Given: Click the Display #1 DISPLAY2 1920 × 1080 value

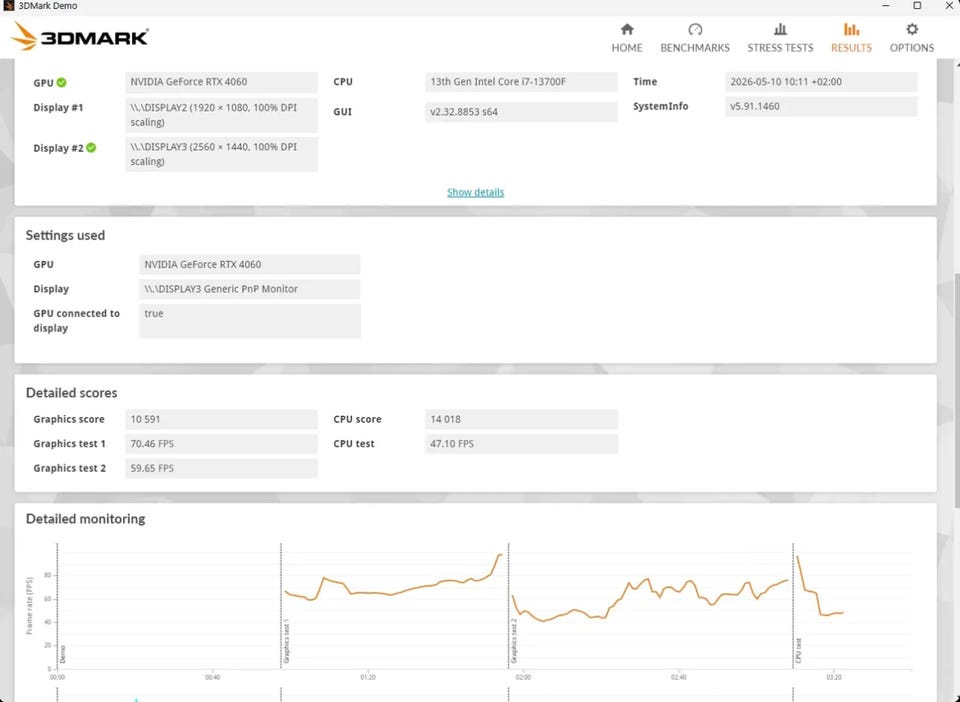Looking at the screenshot, I should pos(221,115).
